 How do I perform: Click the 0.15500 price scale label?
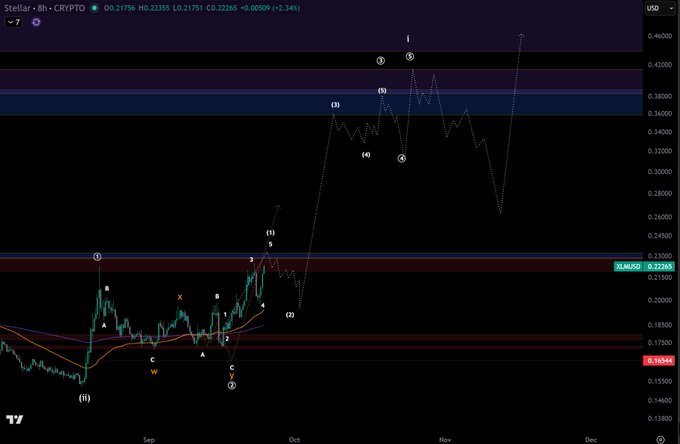pos(660,381)
